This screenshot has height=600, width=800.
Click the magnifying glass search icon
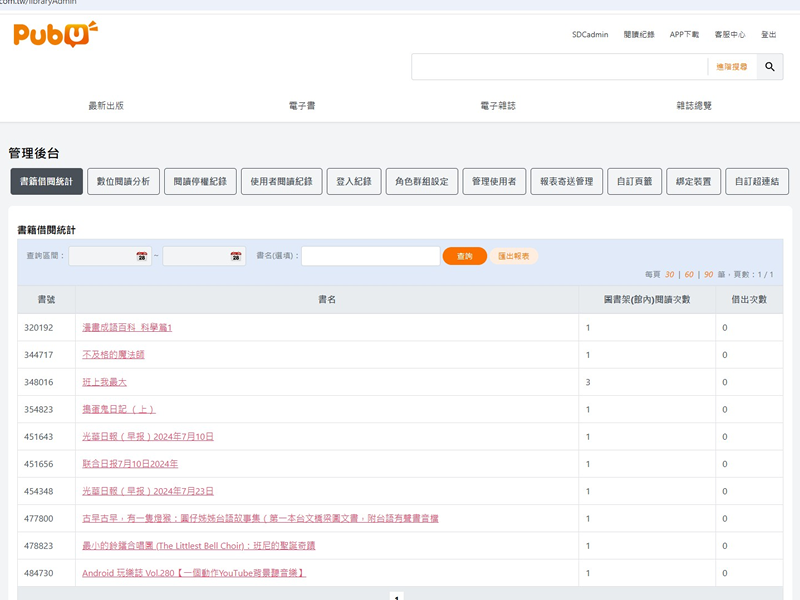pyautogui.click(x=769, y=67)
